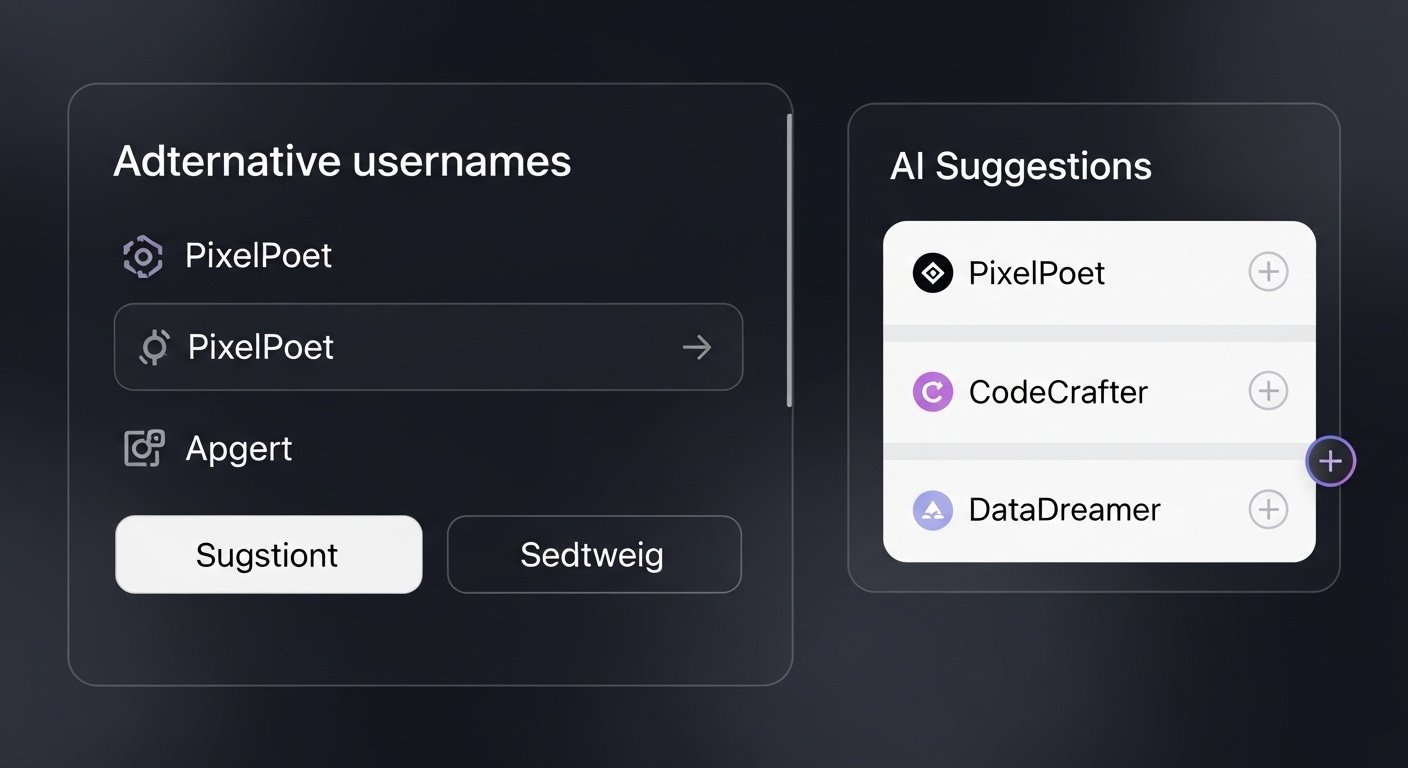
Task: Click the AI Suggestions heading
Action: click(x=1021, y=167)
